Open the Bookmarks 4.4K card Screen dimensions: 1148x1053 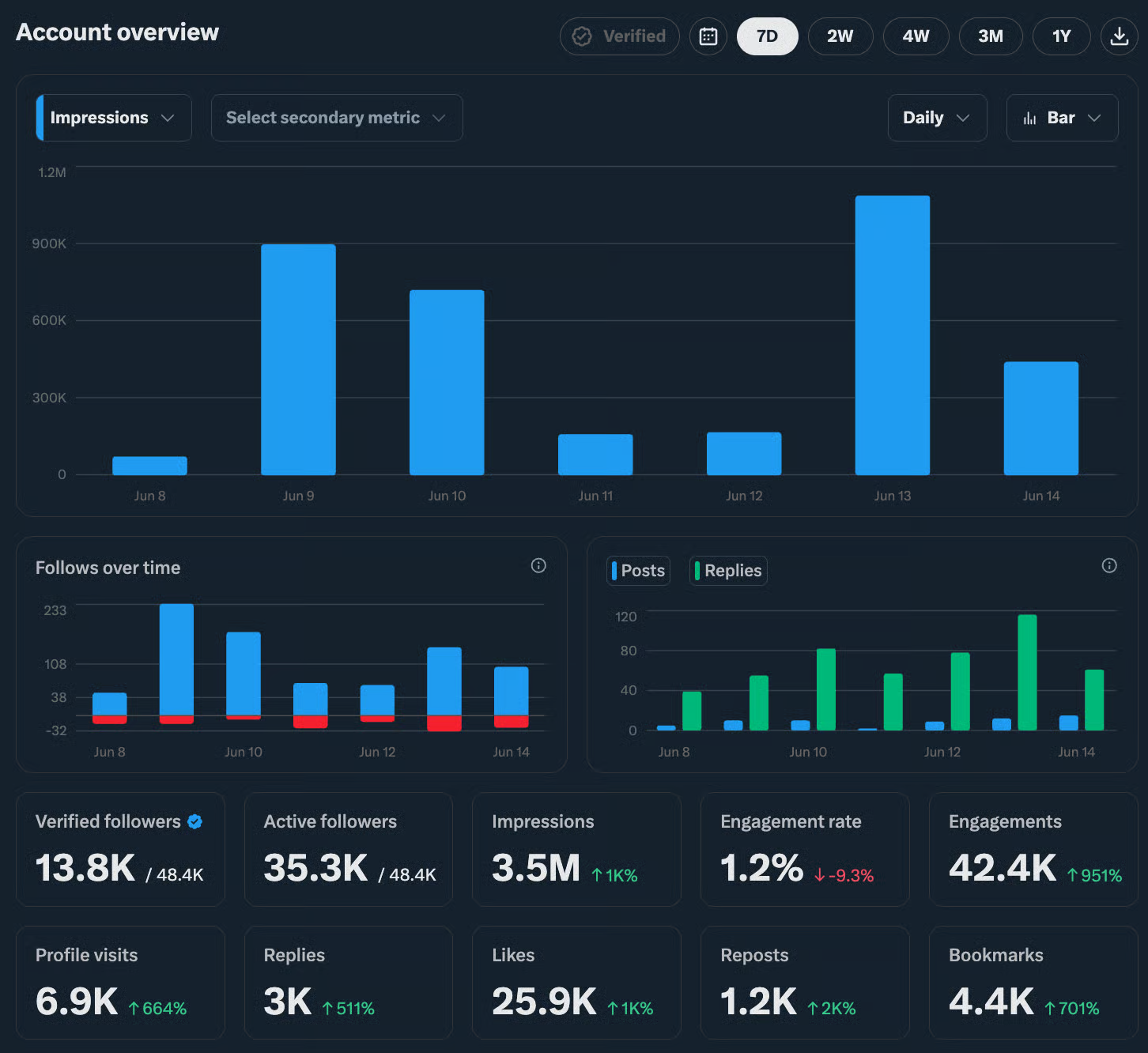1033,983
